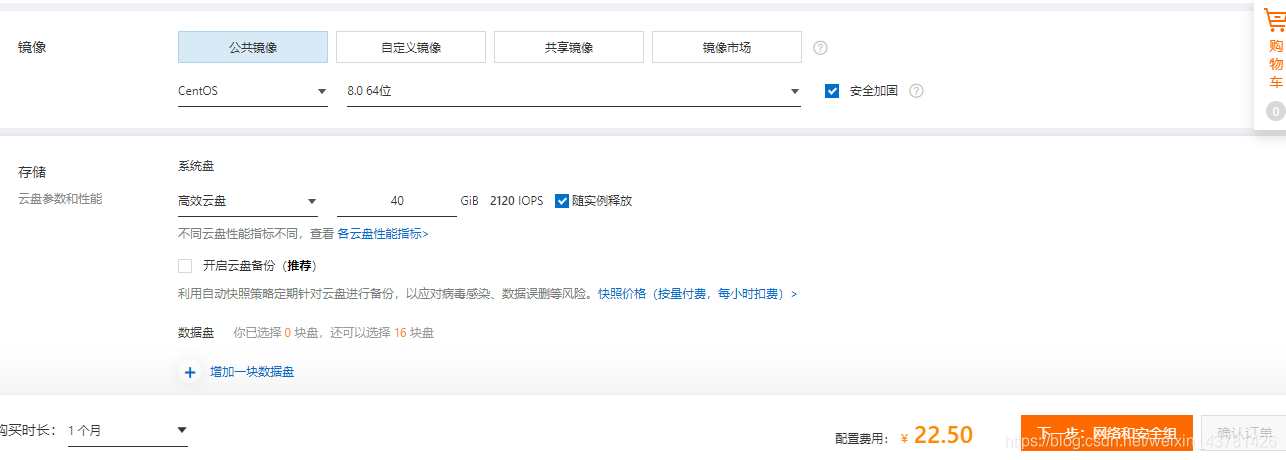Viewport: 1286px width, 460px height.
Task: Click 下一步：网络和安全组 button
Action: point(1107,434)
